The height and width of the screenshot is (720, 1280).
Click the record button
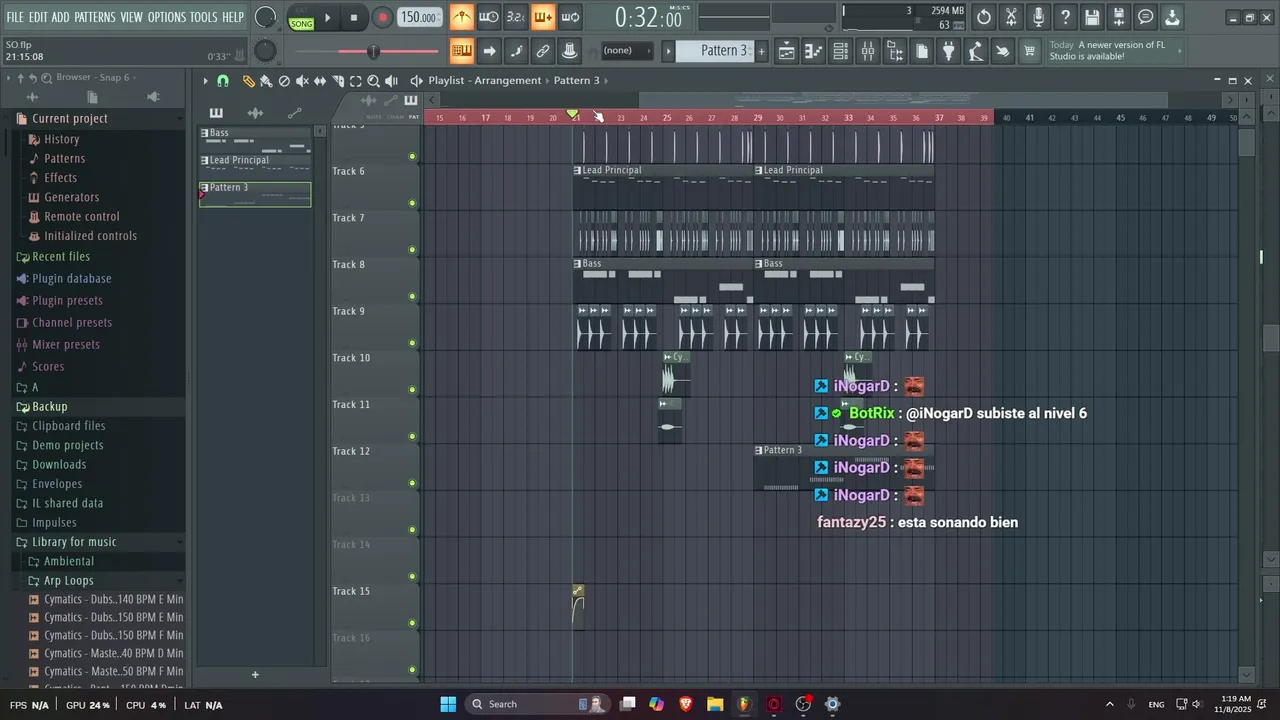click(382, 17)
